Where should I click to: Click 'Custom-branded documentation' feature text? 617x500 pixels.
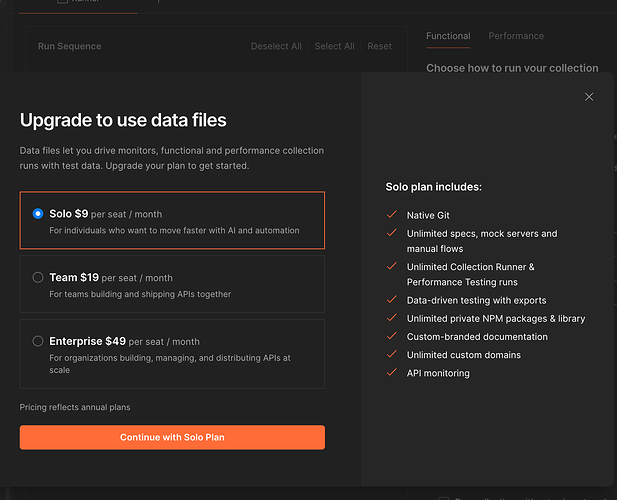pos(477,337)
